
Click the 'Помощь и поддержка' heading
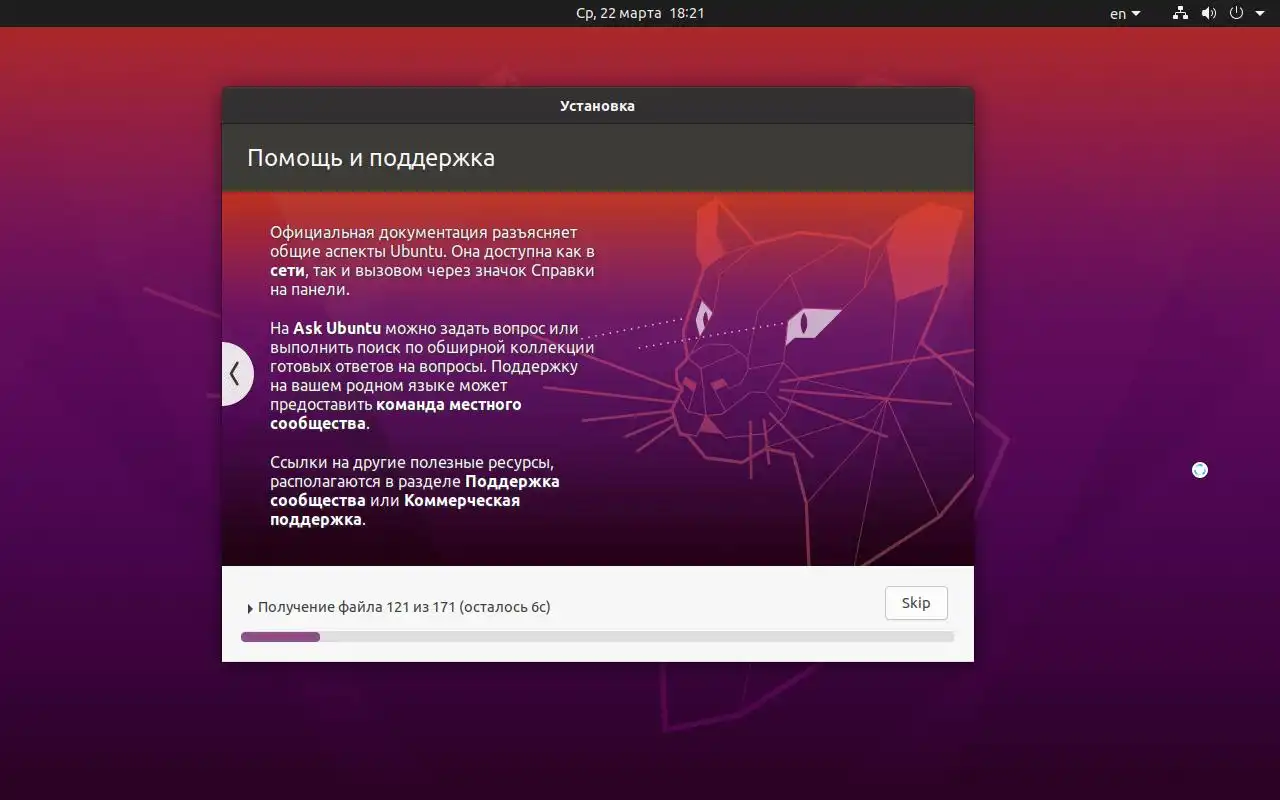(371, 158)
